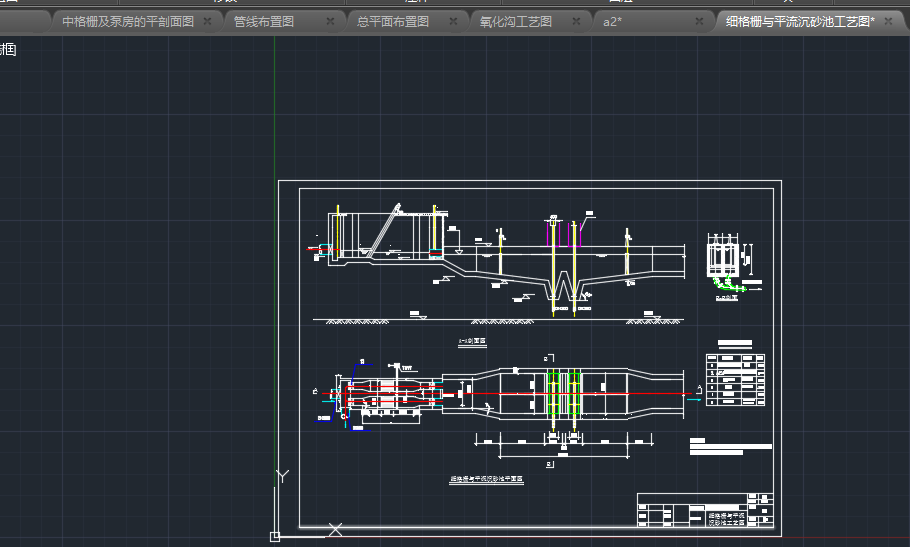
Task: Close the 管线布置图 tab
Action: tap(330, 21)
